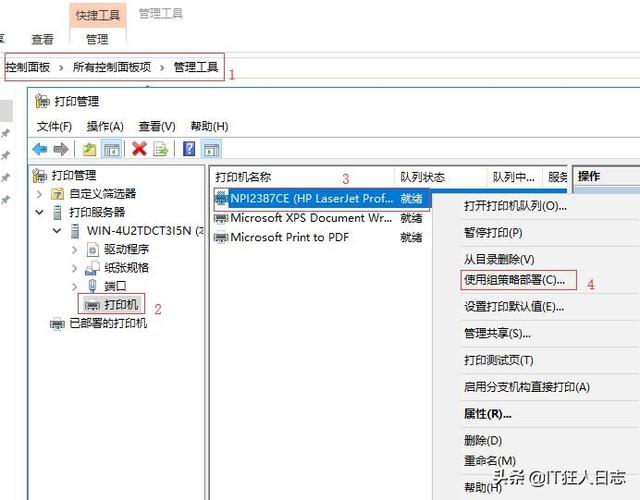The image size is (640, 500).
Task: Toggle the Show/Hide console tree icon
Action: tap(112, 149)
